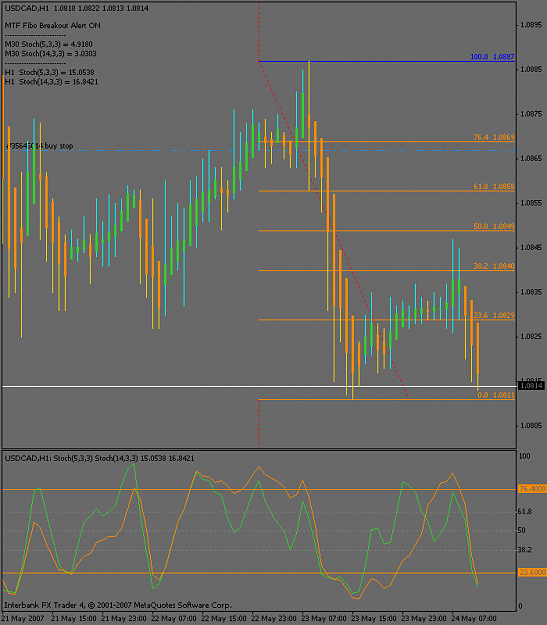Click 1.0855 on the price scale

tap(531, 203)
